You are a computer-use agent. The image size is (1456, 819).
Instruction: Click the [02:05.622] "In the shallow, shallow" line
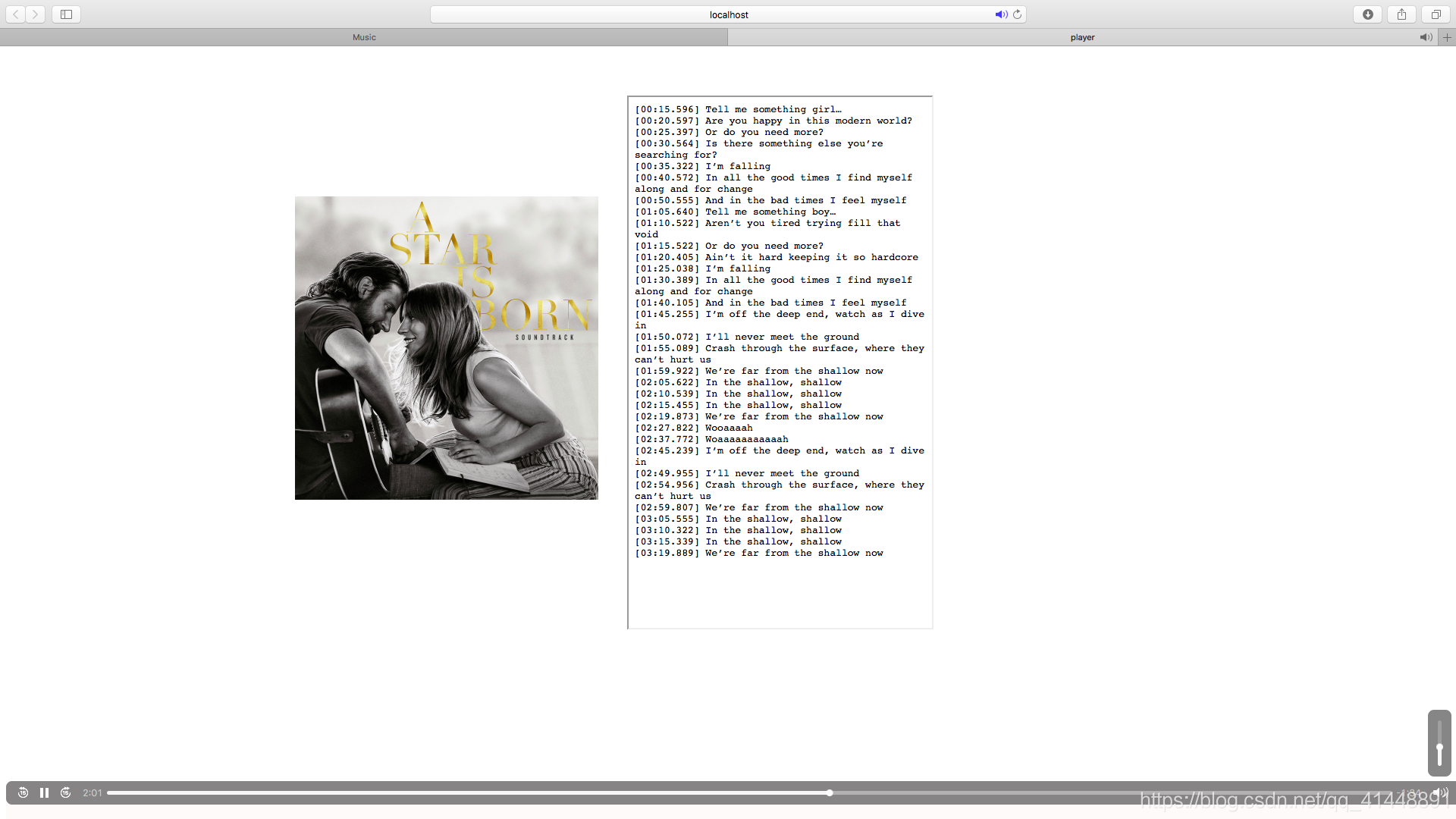coord(738,382)
